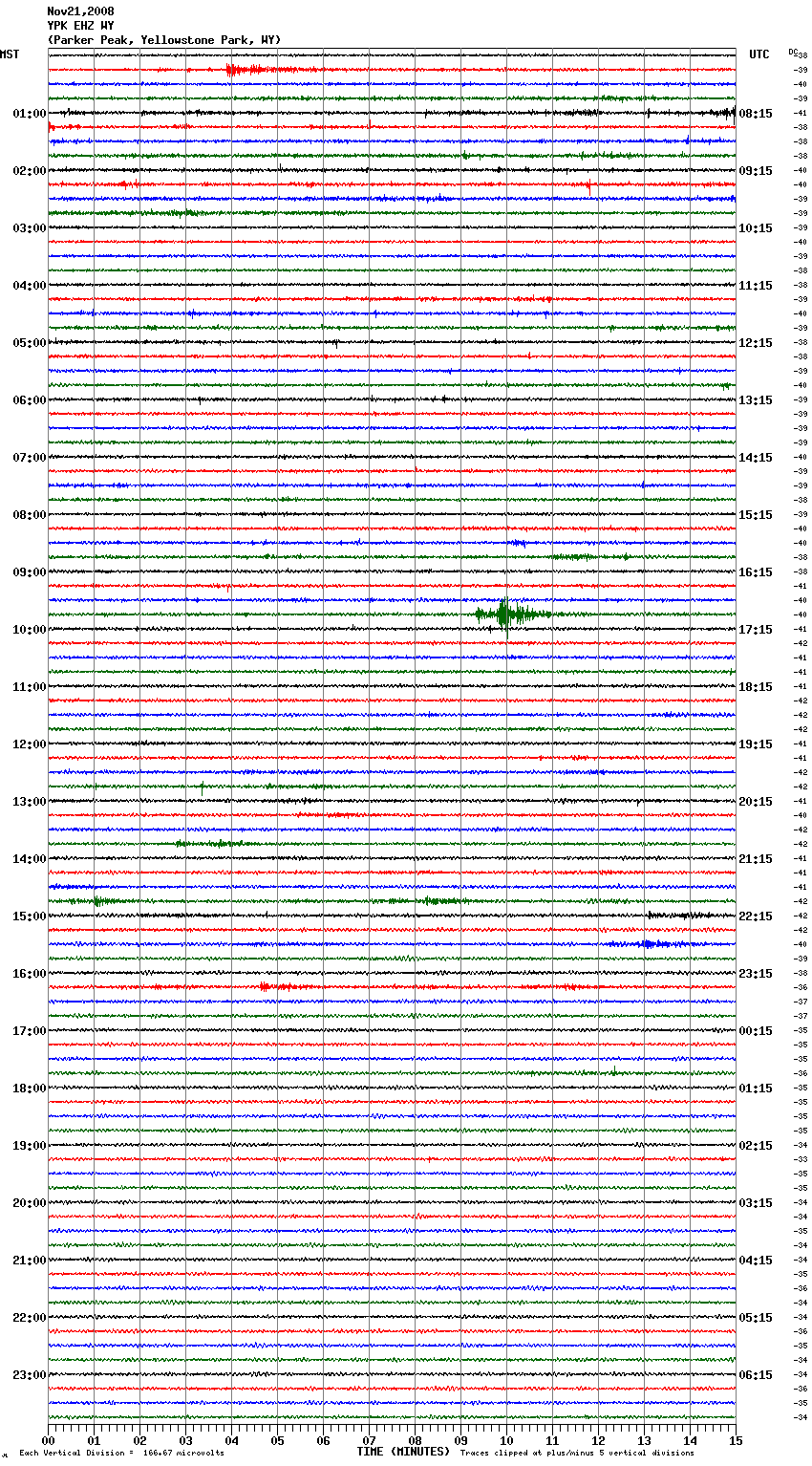This screenshot has height=1466, width=812.
Task: Click minute tick label 15 on bottom axis
Action: 736,1440
